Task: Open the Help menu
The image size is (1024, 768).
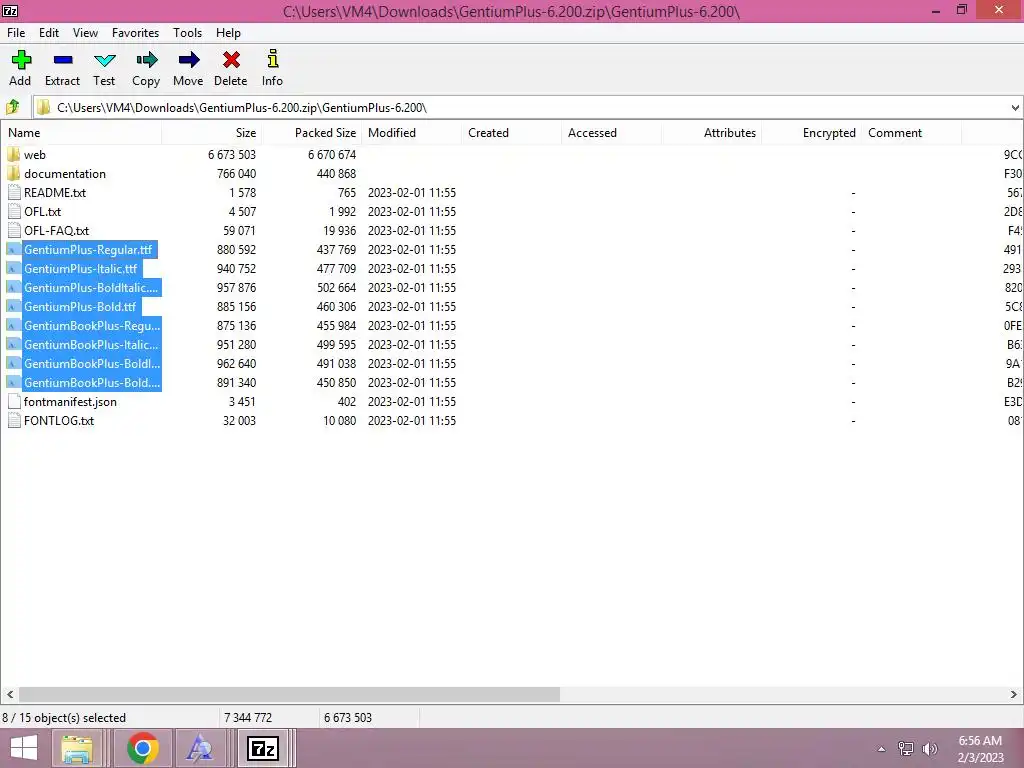Action: tap(229, 33)
